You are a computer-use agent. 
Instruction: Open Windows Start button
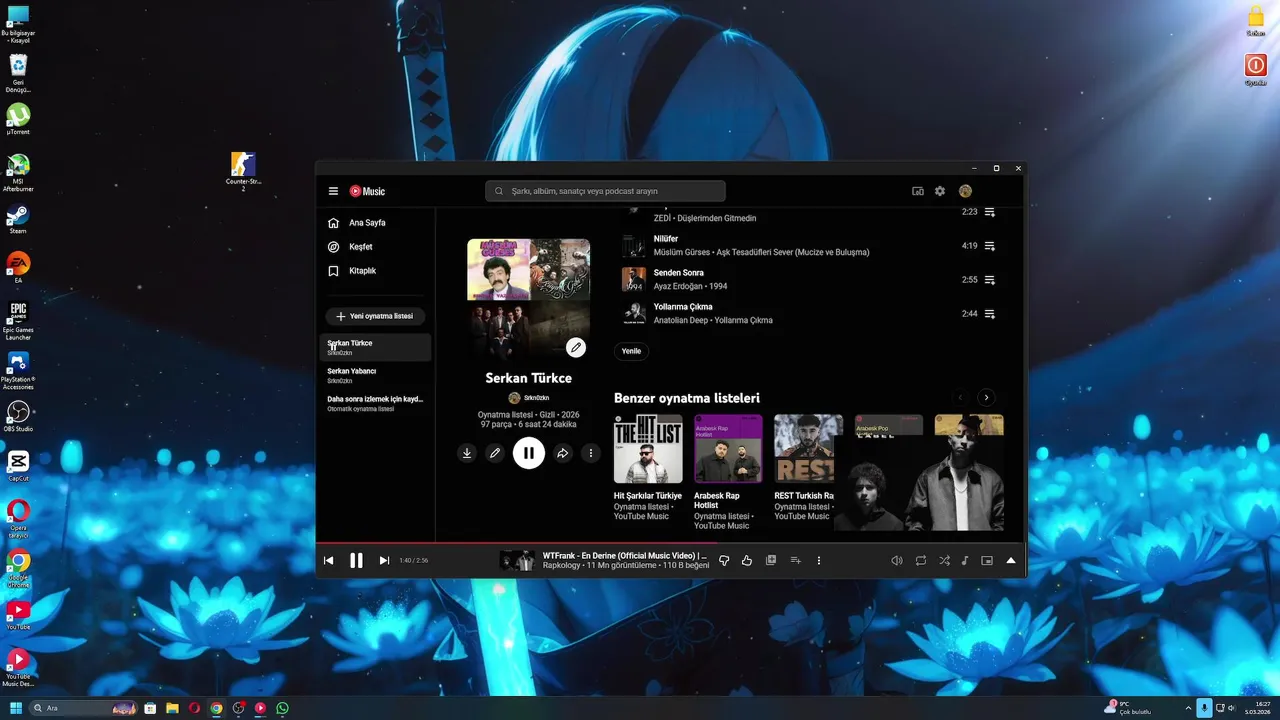click(16, 708)
